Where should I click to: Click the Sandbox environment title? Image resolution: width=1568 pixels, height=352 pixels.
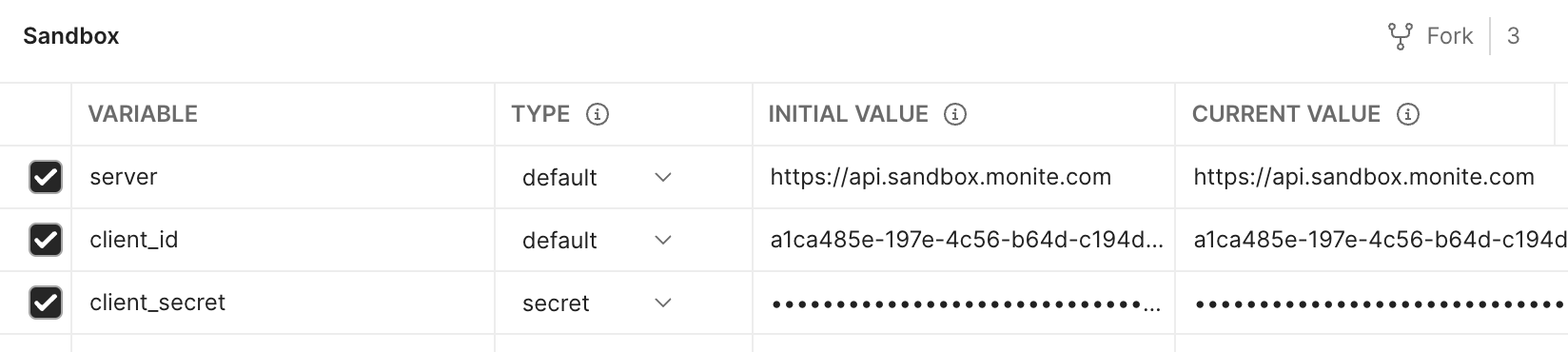pyautogui.click(x=71, y=36)
